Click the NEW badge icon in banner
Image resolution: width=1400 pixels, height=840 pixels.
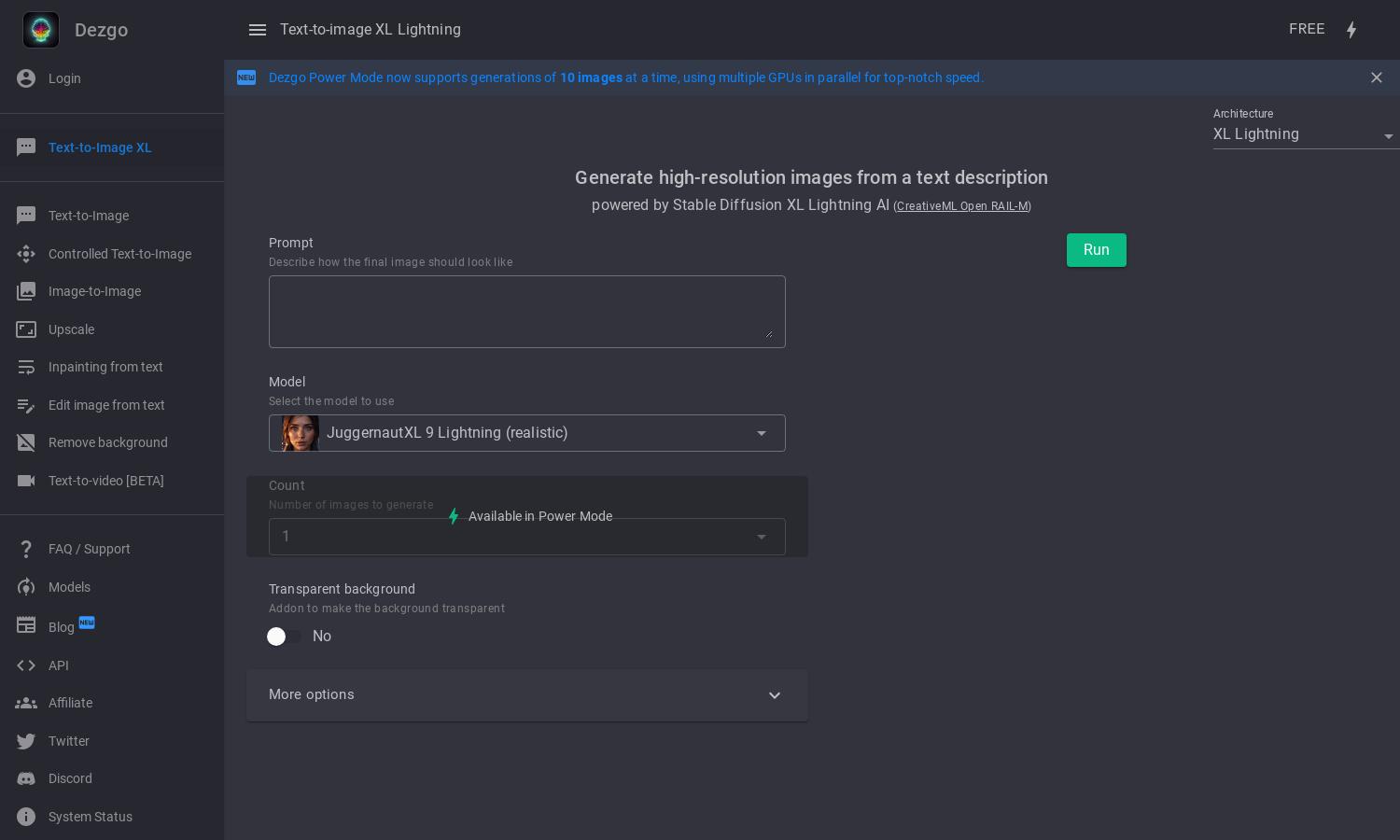coord(246,77)
